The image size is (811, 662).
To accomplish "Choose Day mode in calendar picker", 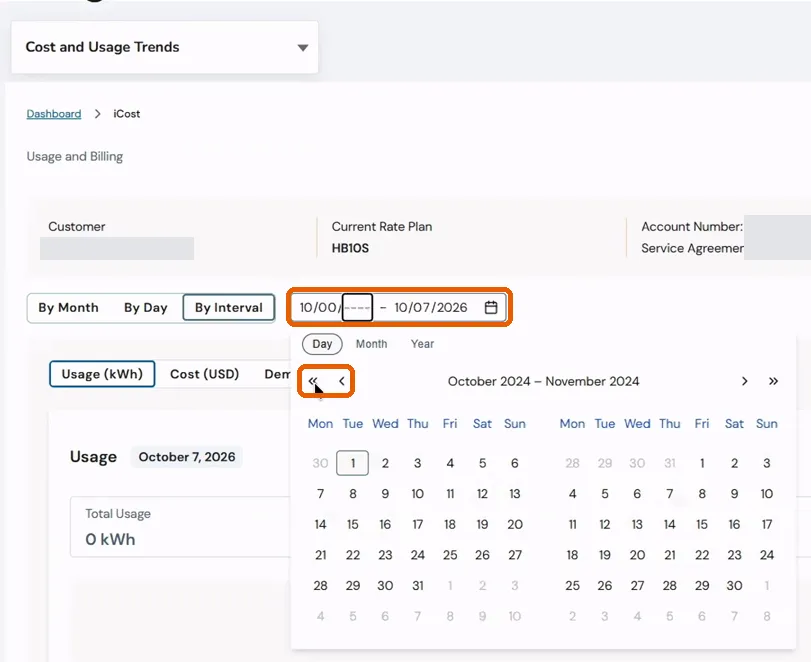I will tap(322, 344).
